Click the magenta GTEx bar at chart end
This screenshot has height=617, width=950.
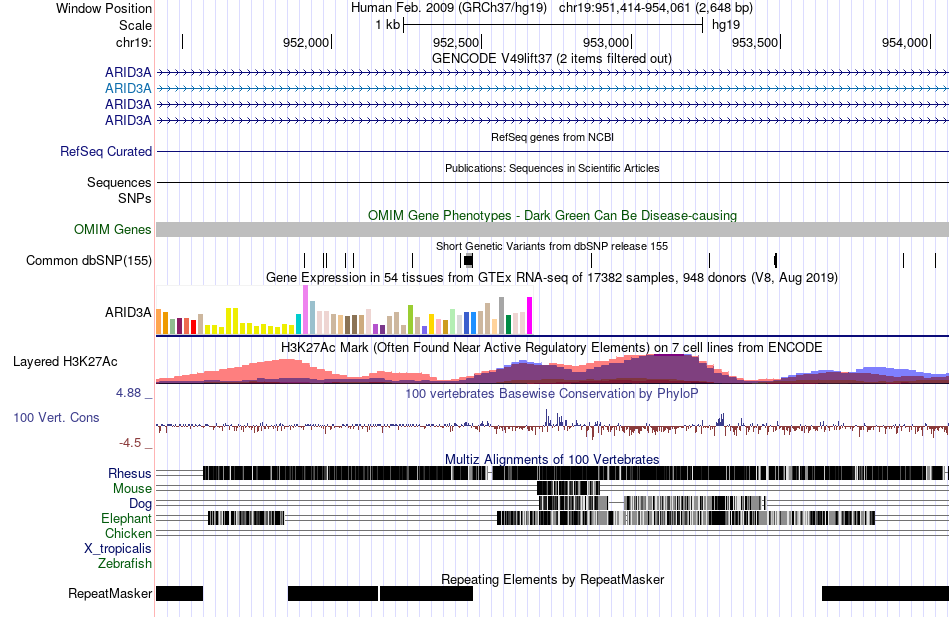(530, 316)
